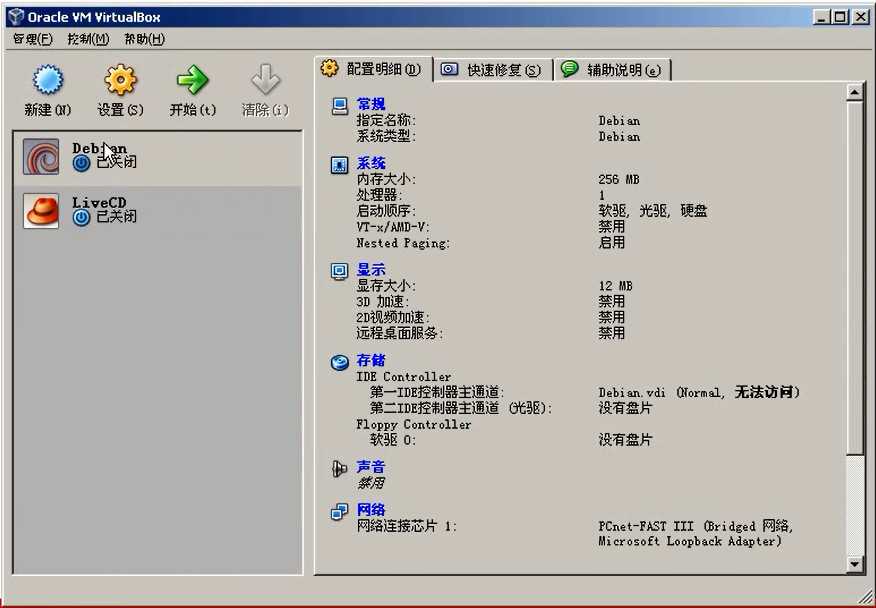The width and height of the screenshot is (876, 608).
Task: Open the 控制(M) menu
Action: pyautogui.click(x=88, y=39)
